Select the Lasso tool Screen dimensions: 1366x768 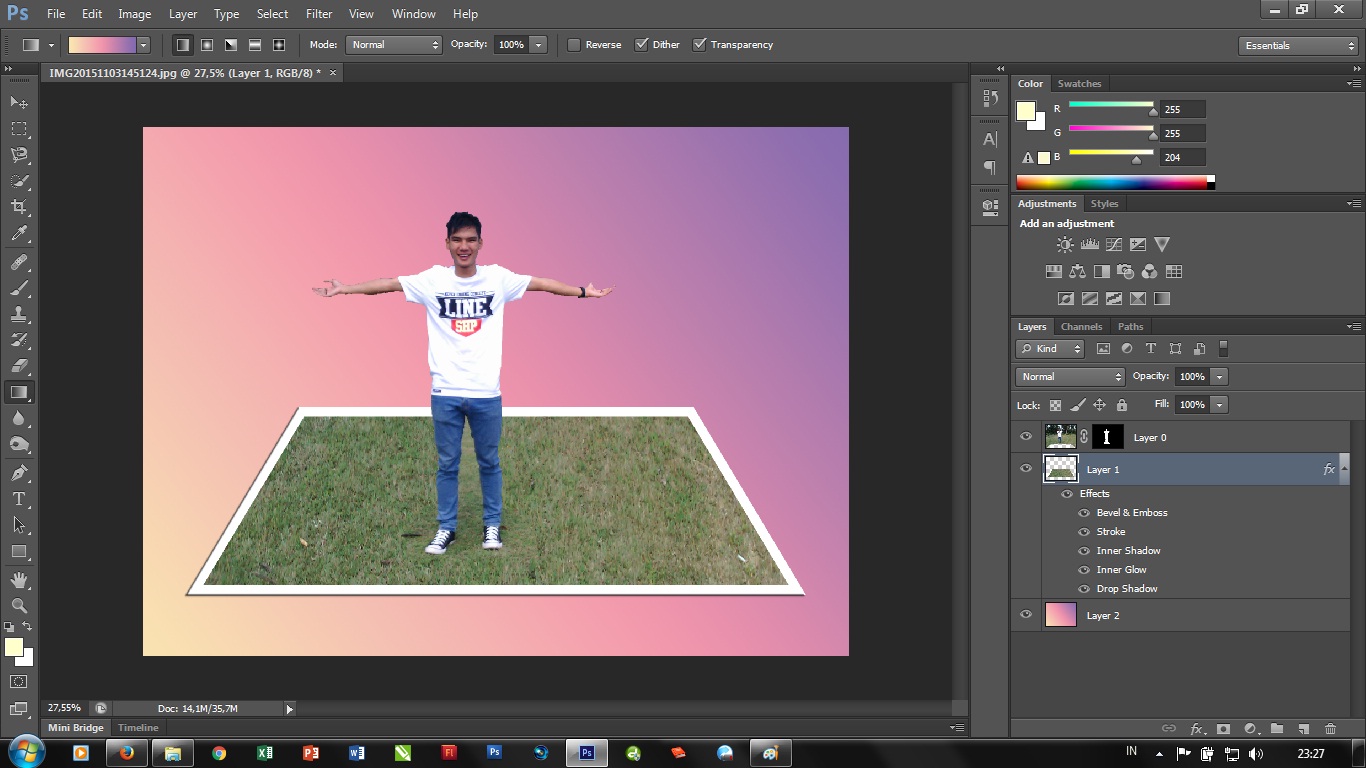(19, 155)
